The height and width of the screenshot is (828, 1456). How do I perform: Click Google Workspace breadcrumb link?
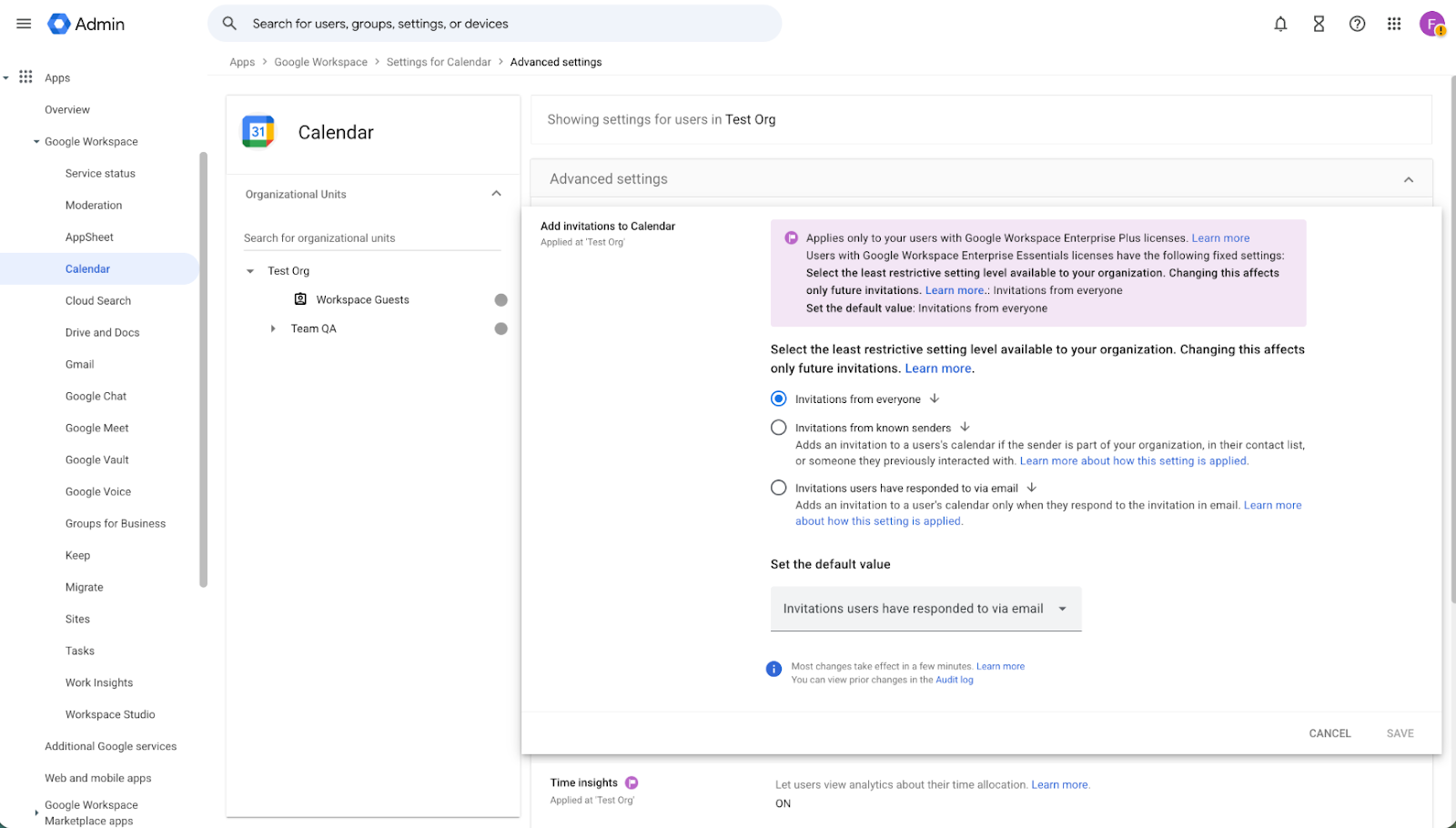pos(321,62)
